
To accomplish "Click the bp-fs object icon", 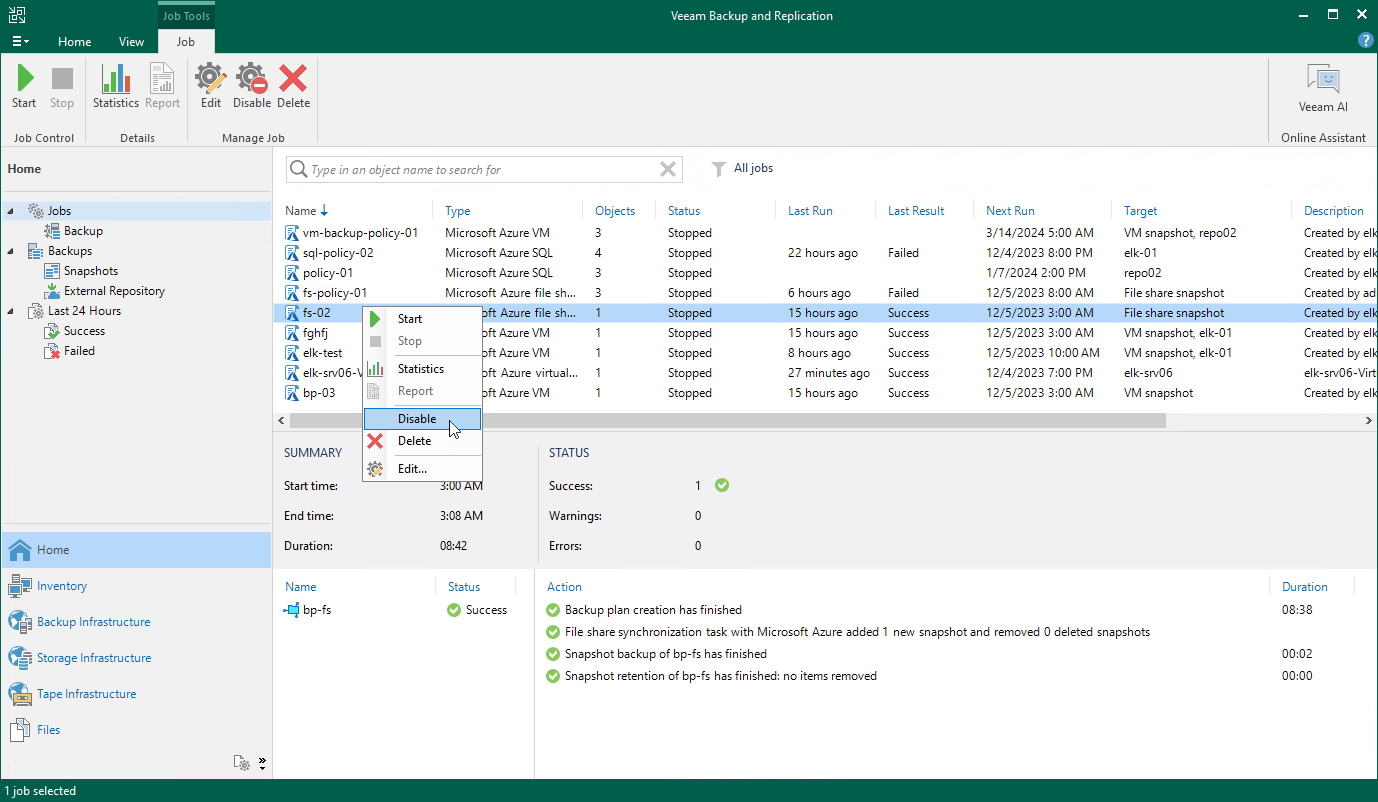I will click(x=291, y=610).
